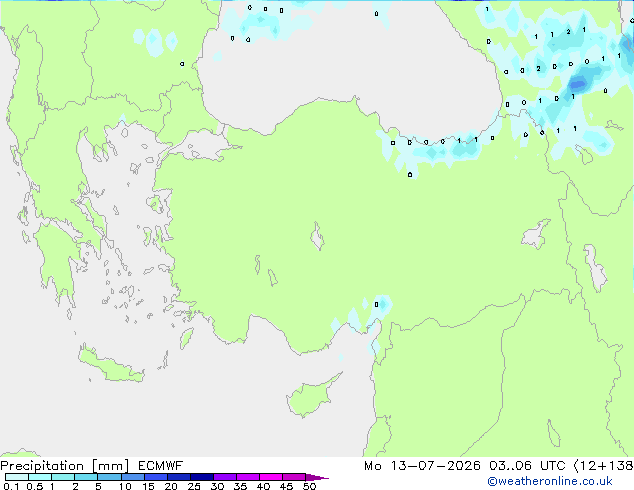This screenshot has height=490, width=634.
Task: Click the 30–35 mm purple legend swatch
Action: pos(225,477)
